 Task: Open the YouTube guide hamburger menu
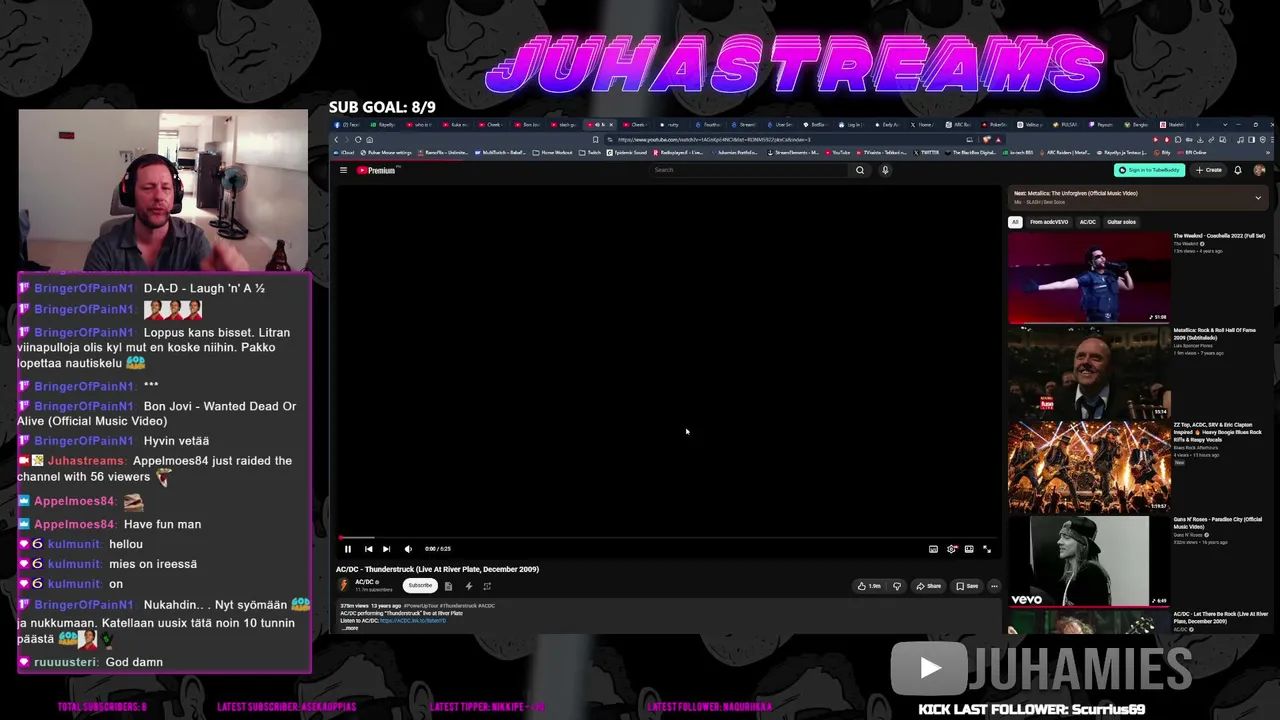point(343,170)
